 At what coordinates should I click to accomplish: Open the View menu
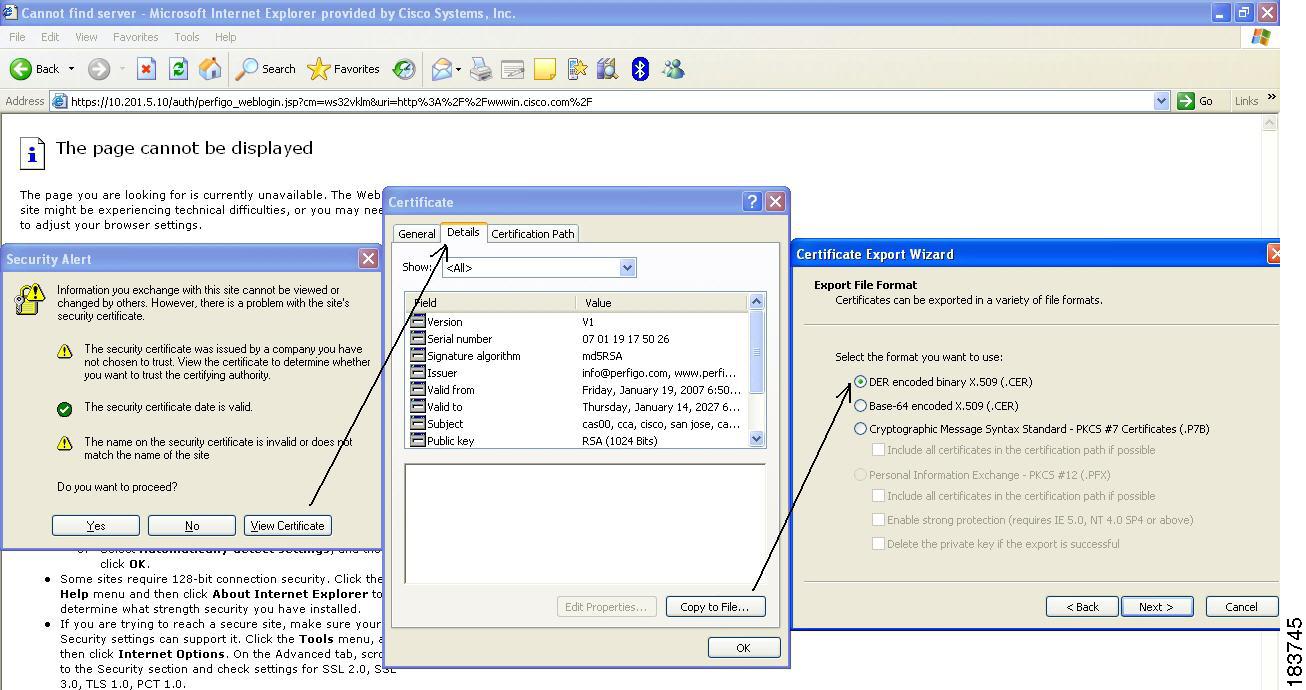pos(86,37)
